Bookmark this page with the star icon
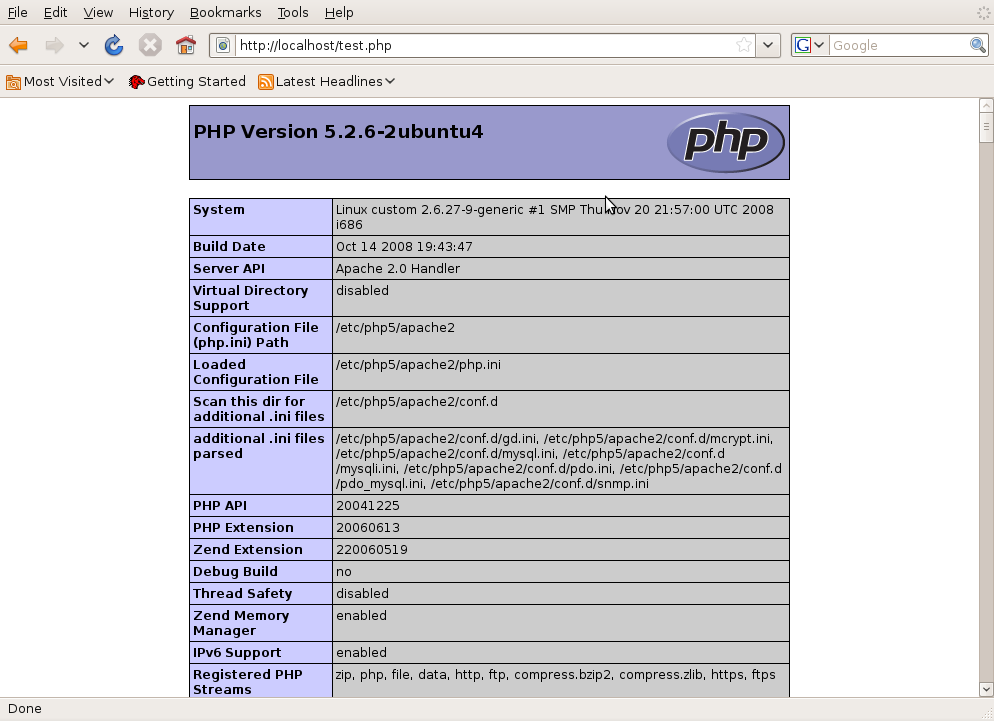 [x=744, y=45]
